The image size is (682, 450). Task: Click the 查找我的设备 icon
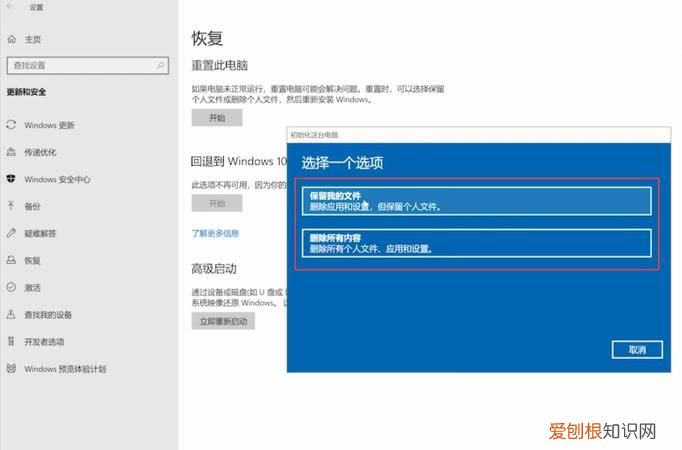[11, 314]
